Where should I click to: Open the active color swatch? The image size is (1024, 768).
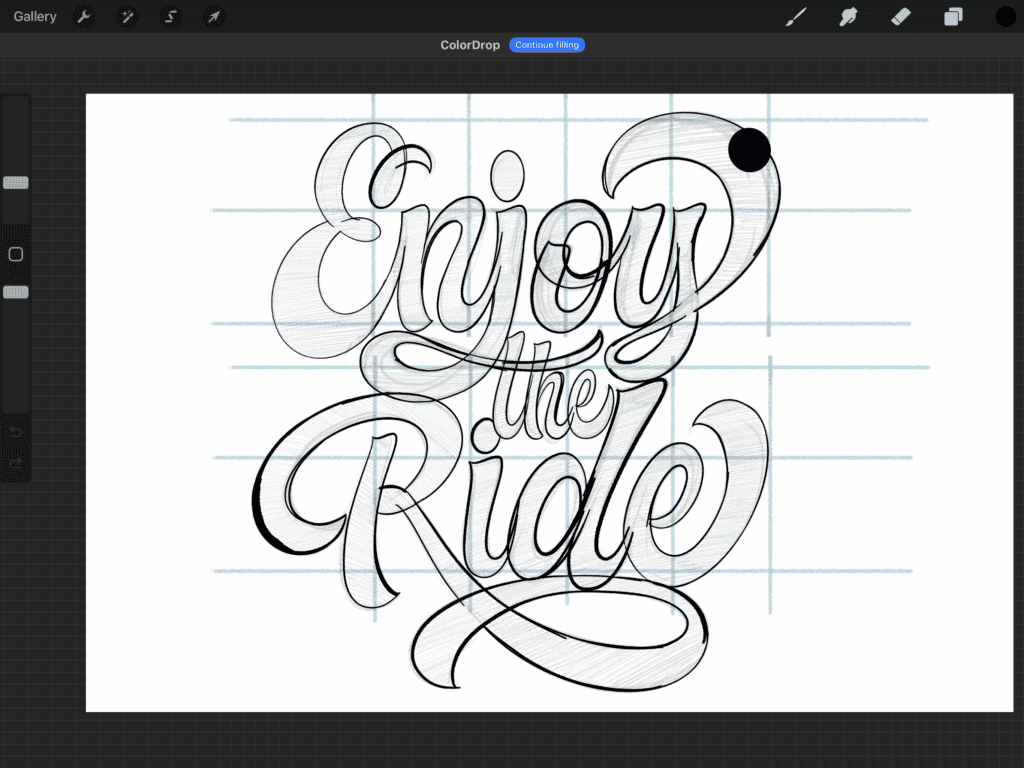(1003, 16)
